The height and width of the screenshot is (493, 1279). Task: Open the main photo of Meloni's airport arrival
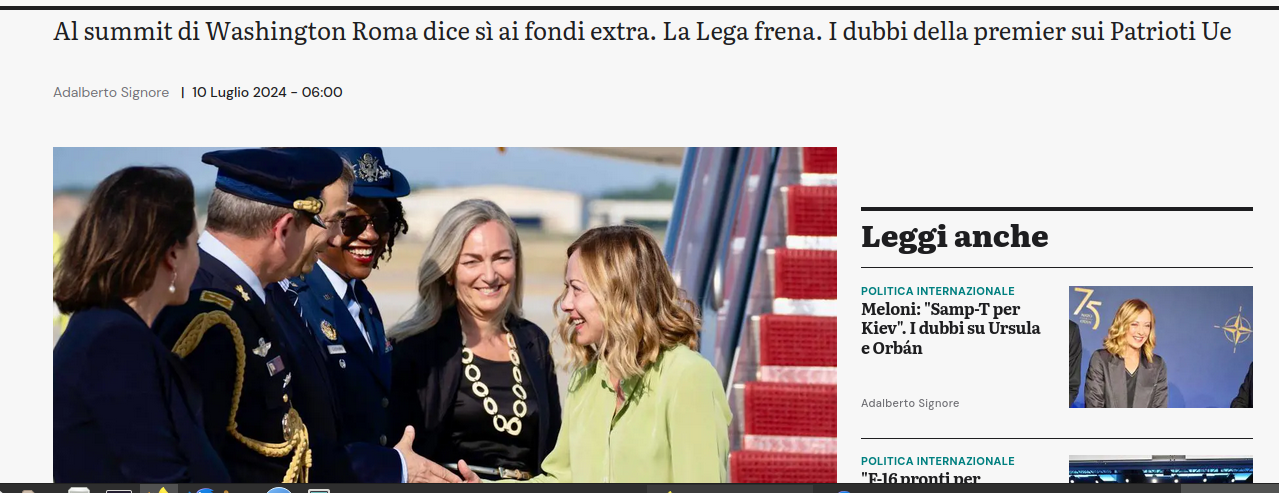[x=445, y=315]
